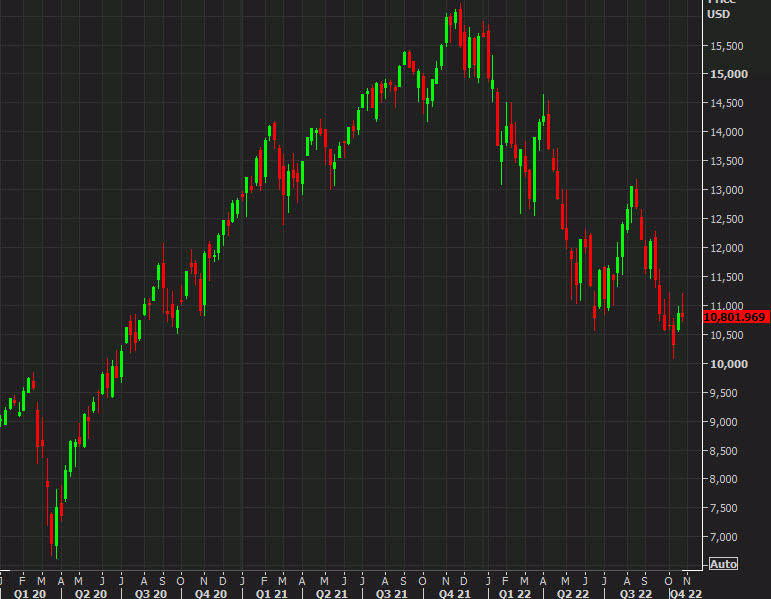Viewport: 771px width, 599px height.
Task: Click the 14,500 price axis label
Action: (726, 103)
